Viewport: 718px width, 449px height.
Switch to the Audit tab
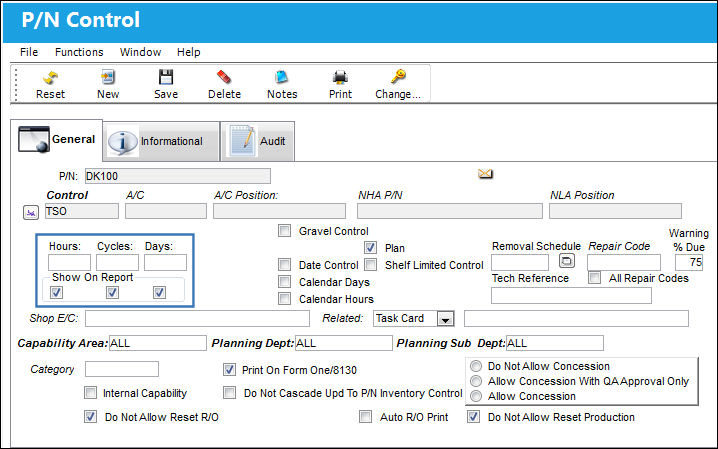(x=258, y=141)
